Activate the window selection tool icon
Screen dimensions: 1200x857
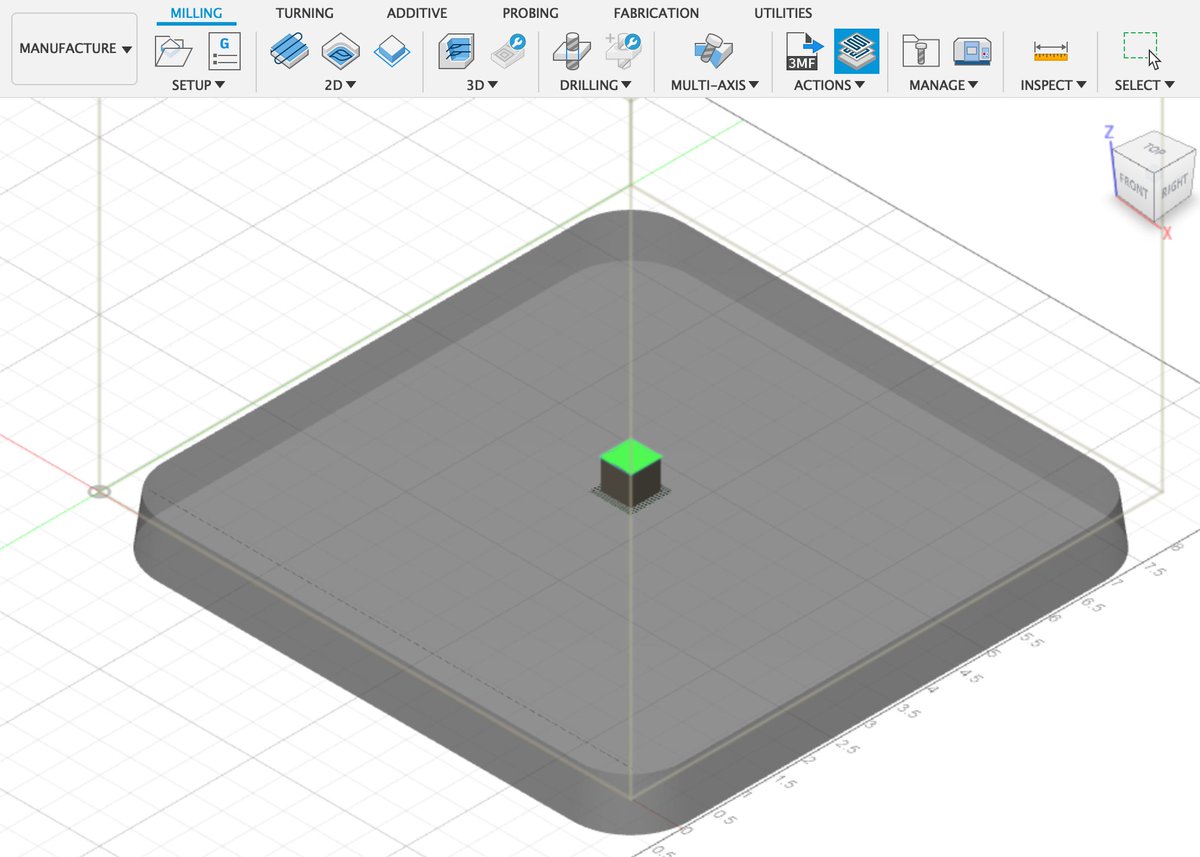1141,48
